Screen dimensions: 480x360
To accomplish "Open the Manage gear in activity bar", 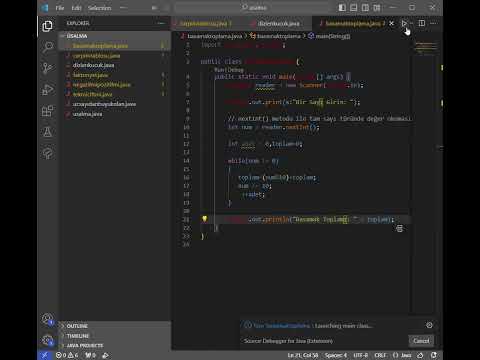I will [47, 340].
